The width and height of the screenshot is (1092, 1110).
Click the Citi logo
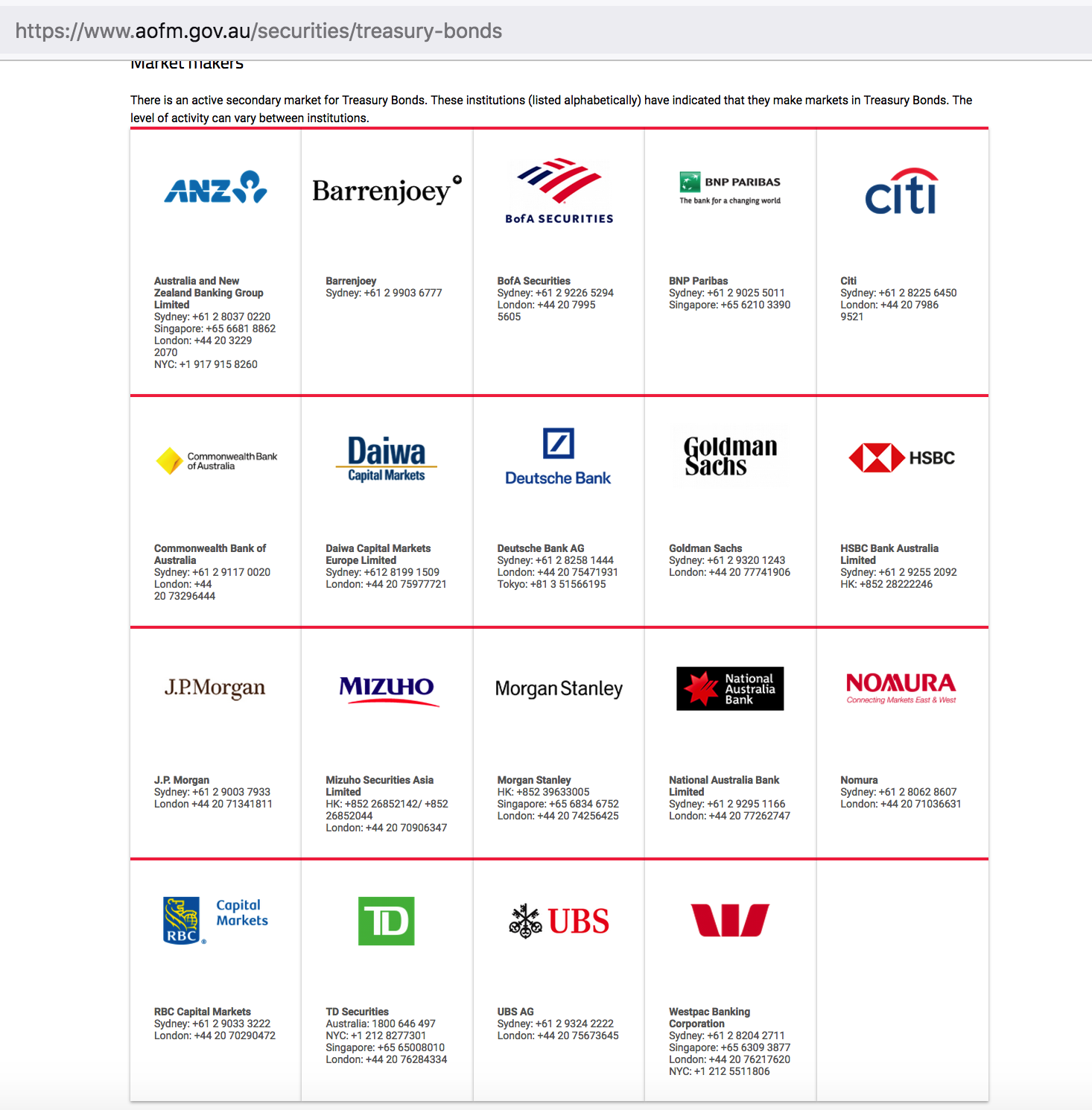(x=901, y=191)
